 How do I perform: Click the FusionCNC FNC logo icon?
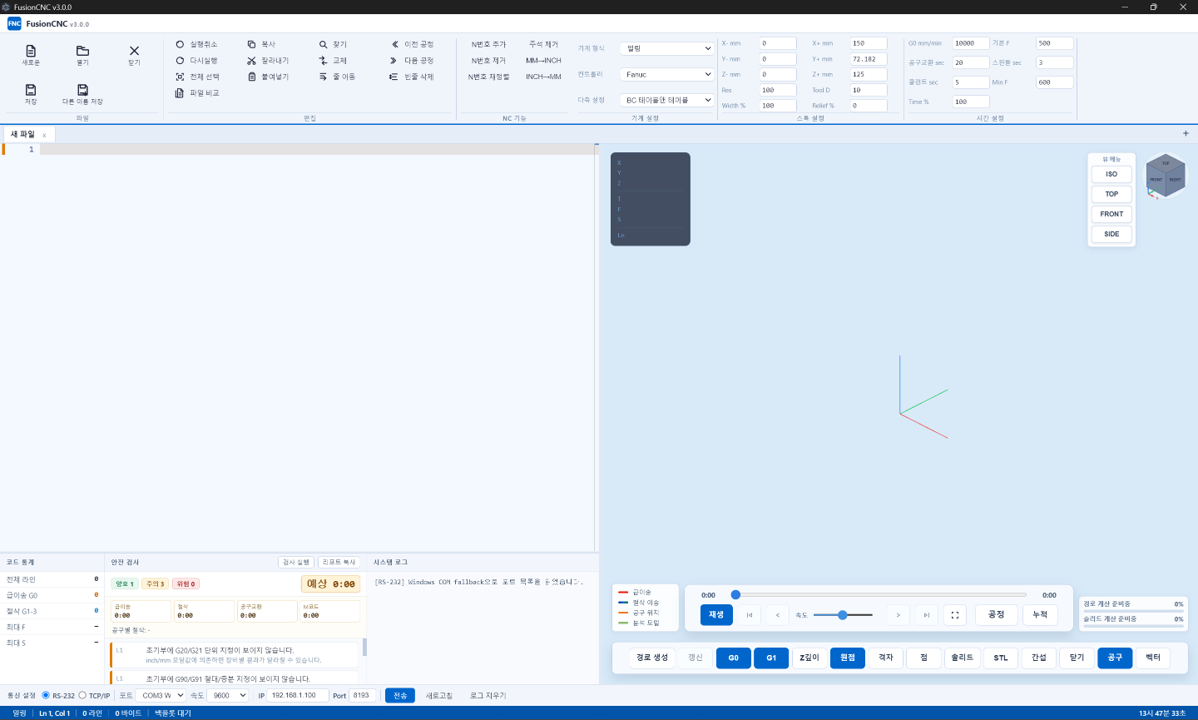click(14, 24)
